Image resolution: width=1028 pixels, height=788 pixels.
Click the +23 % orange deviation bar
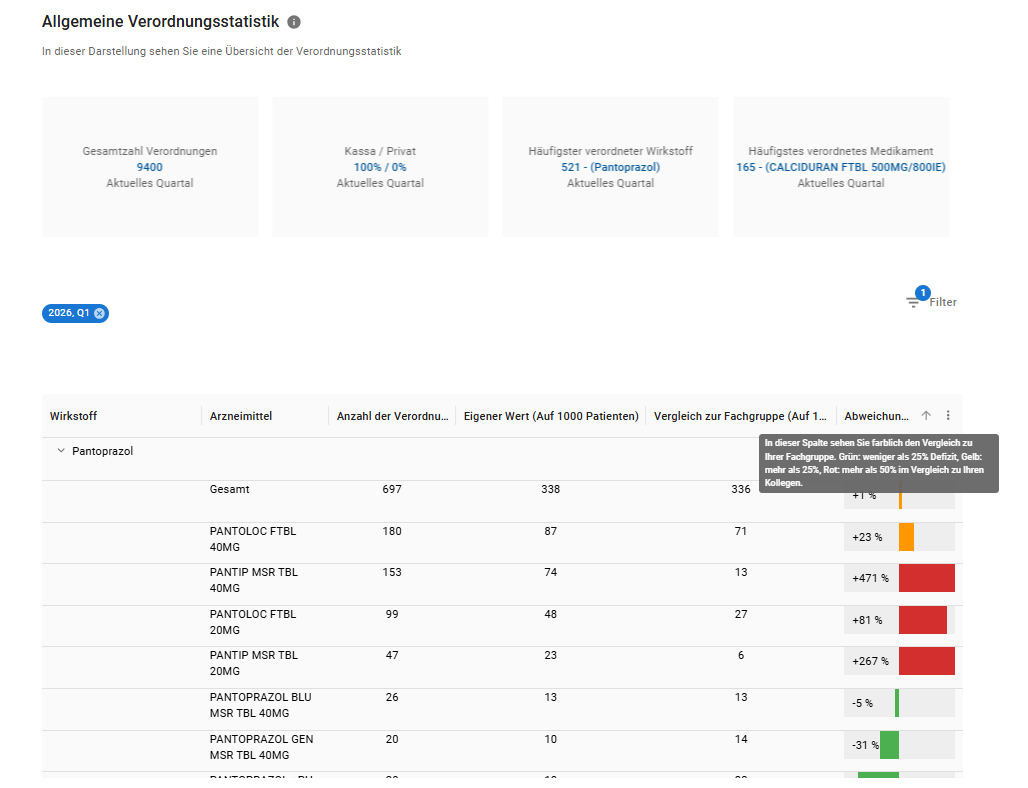pos(906,537)
